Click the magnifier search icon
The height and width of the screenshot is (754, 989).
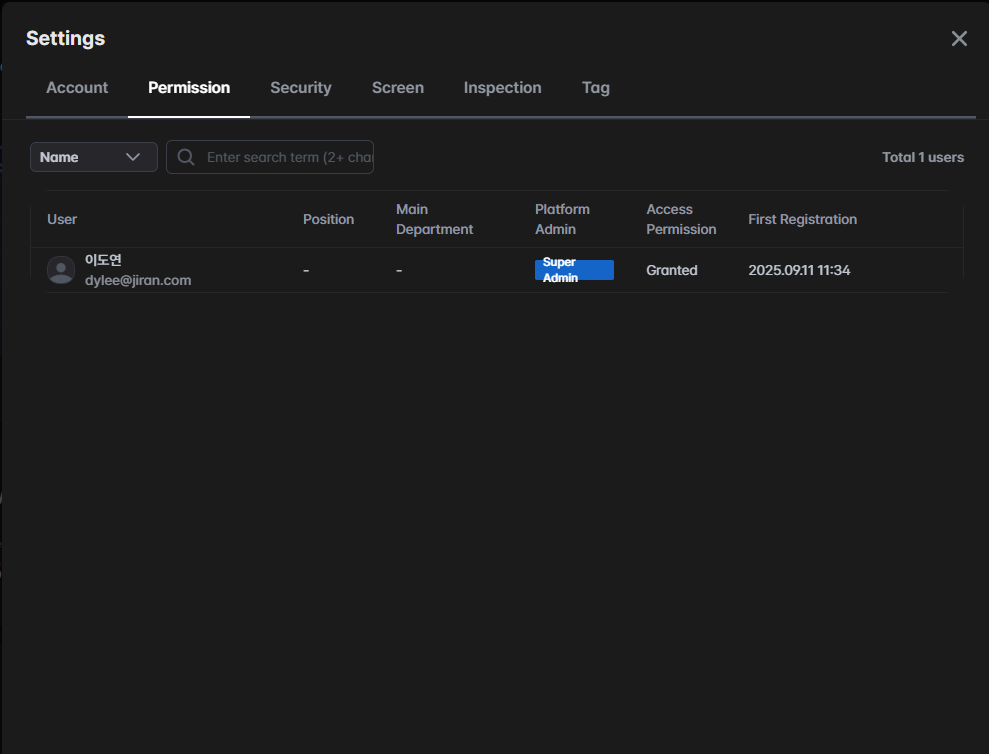tap(186, 157)
